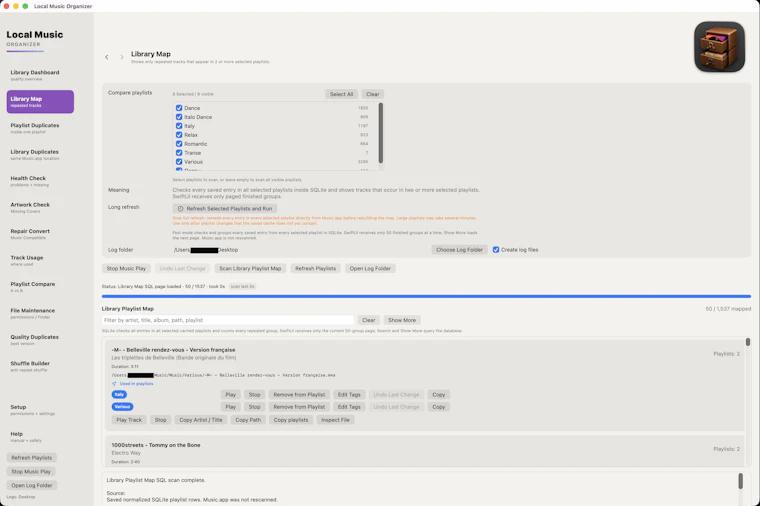Image resolution: width=760 pixels, height=506 pixels.
Task: Navigate back with the left chevron
Action: pos(107,57)
